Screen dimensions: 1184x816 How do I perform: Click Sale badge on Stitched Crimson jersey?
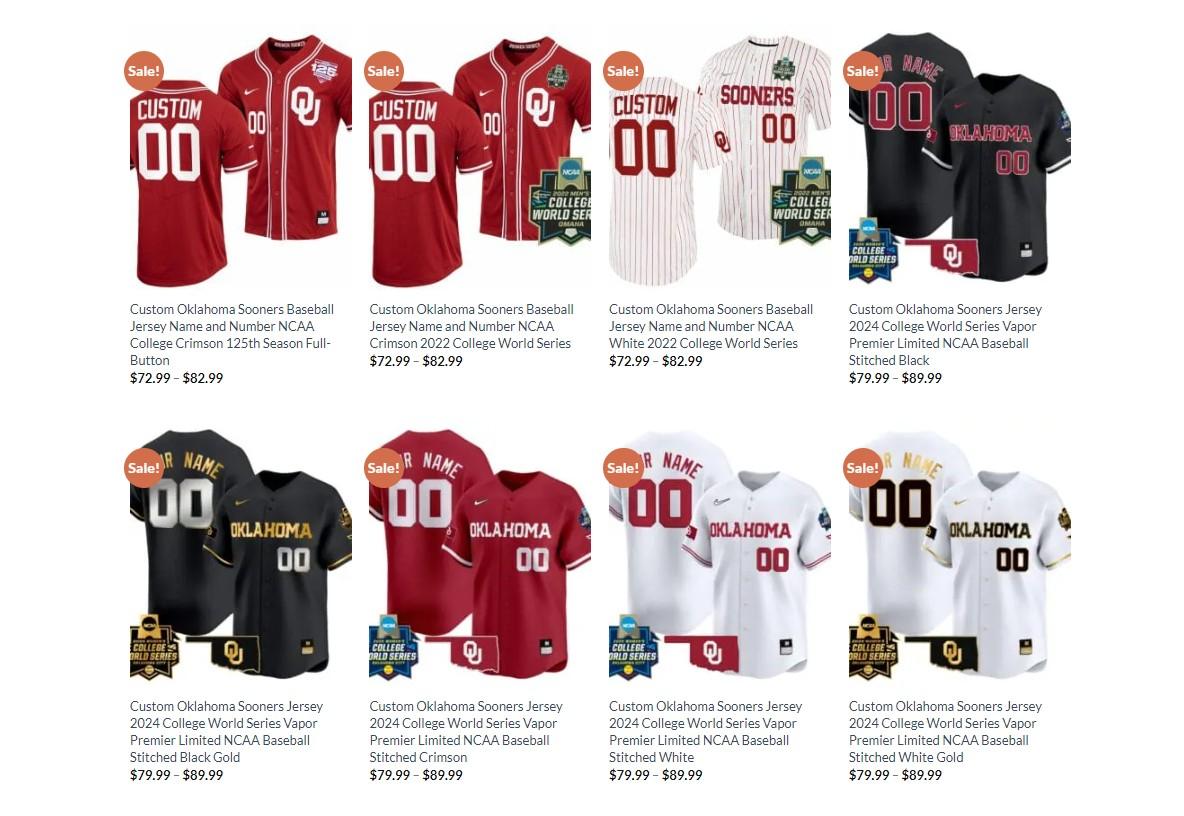384,468
